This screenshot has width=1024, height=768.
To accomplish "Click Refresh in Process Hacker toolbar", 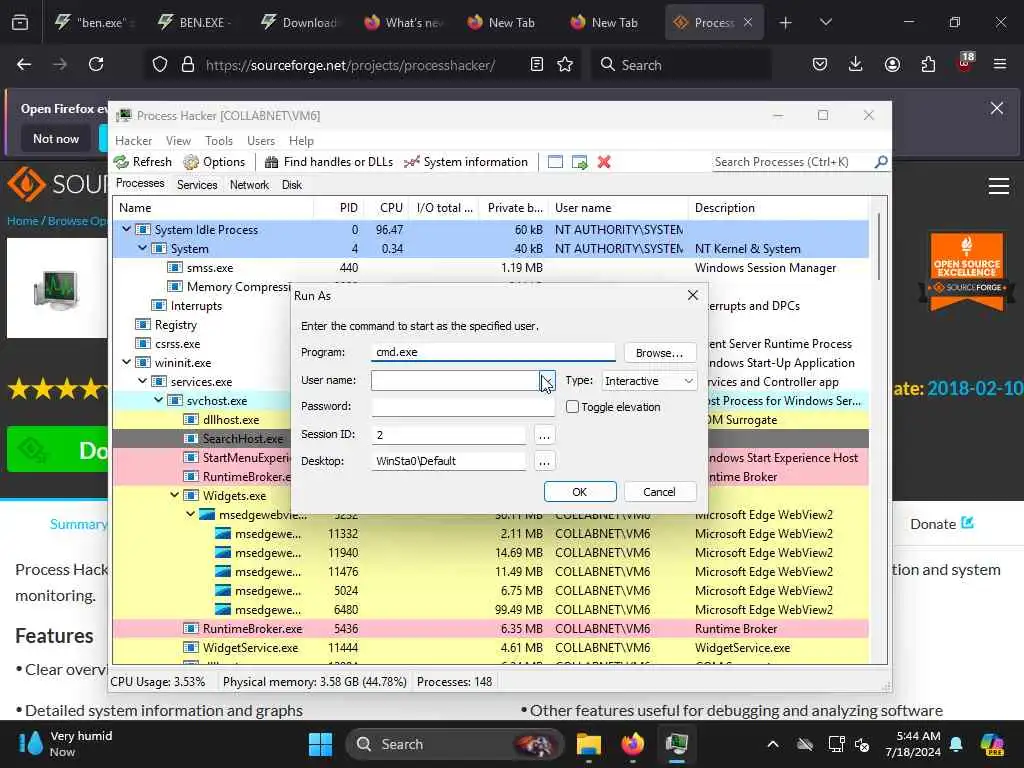I will (143, 162).
